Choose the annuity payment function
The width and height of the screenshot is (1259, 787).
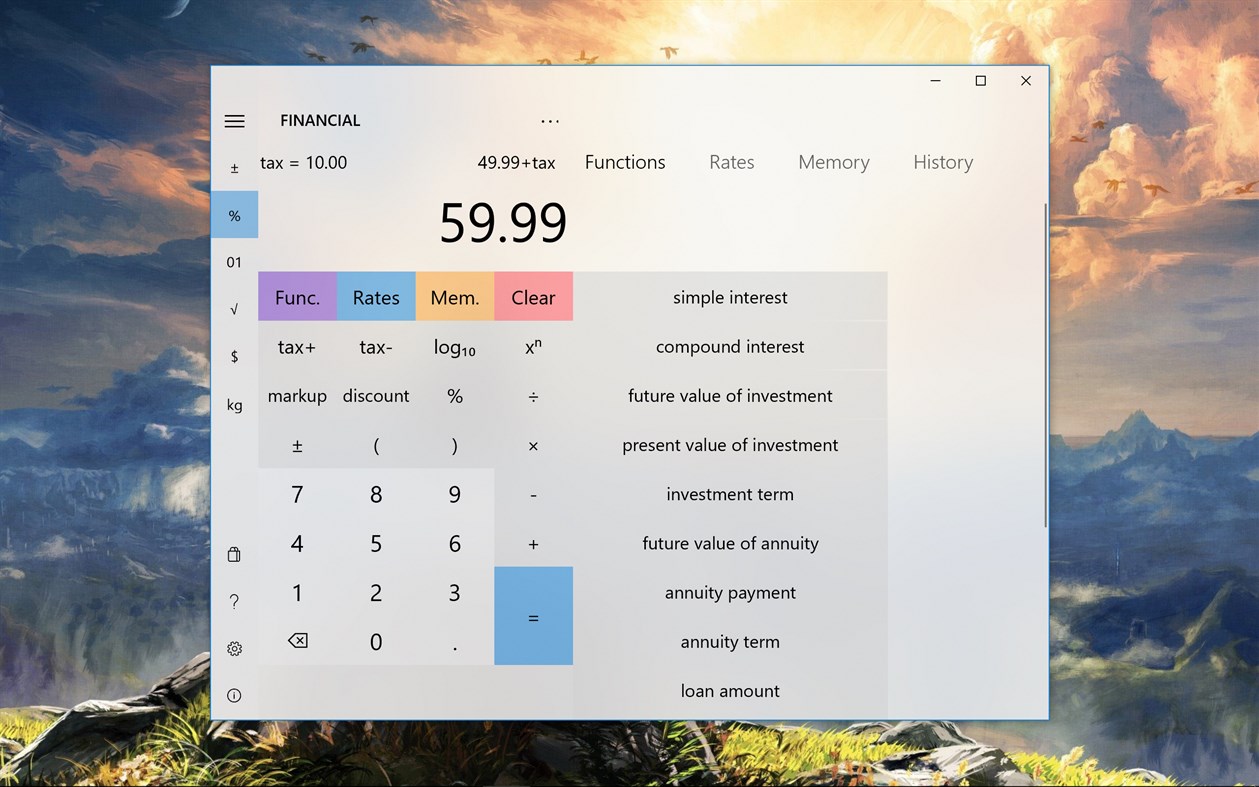pyautogui.click(x=729, y=592)
